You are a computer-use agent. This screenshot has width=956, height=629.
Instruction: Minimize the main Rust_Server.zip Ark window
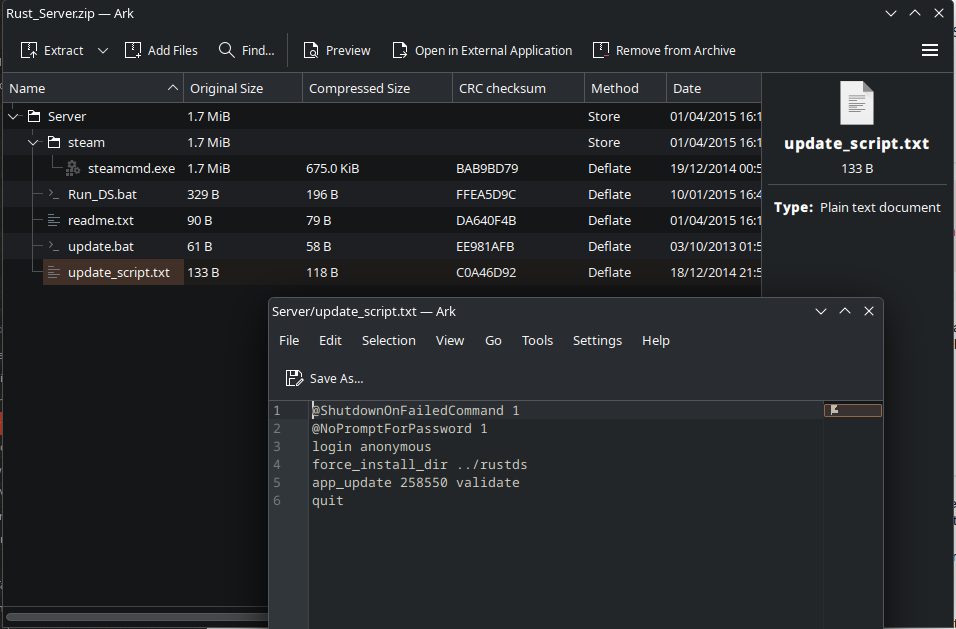(891, 13)
